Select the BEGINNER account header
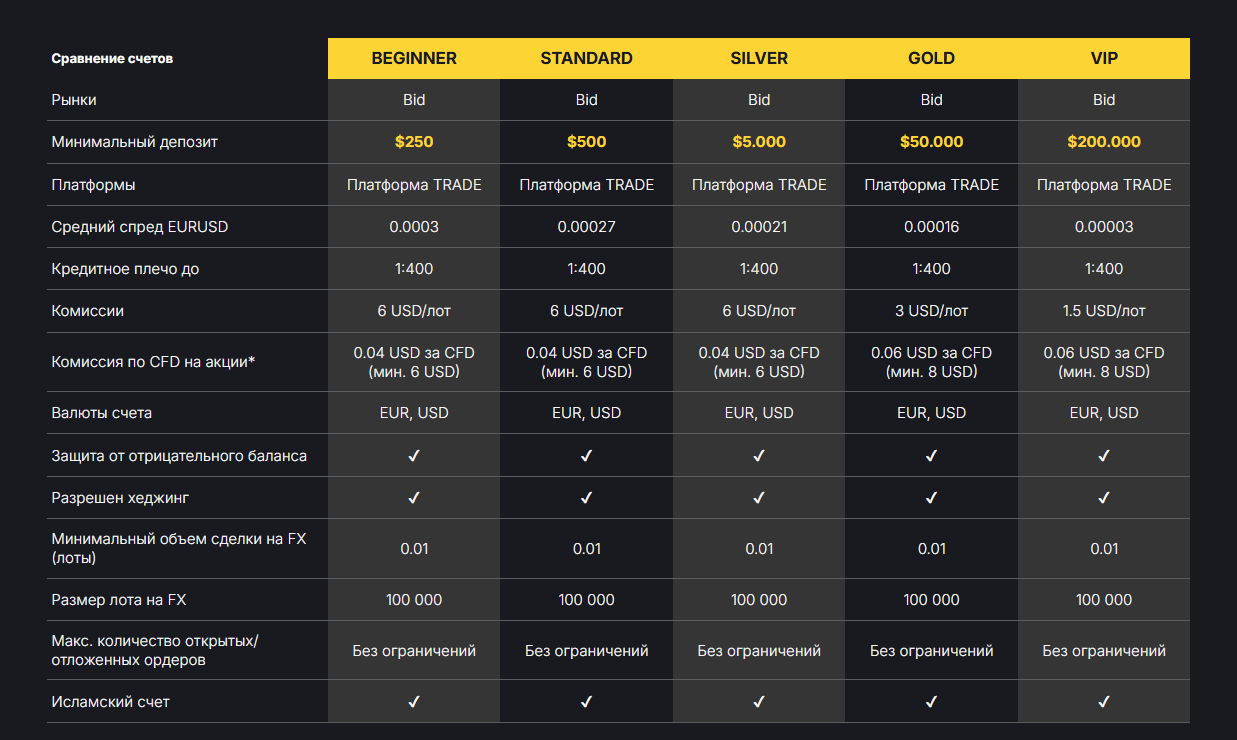This screenshot has height=740, width=1237. point(414,58)
